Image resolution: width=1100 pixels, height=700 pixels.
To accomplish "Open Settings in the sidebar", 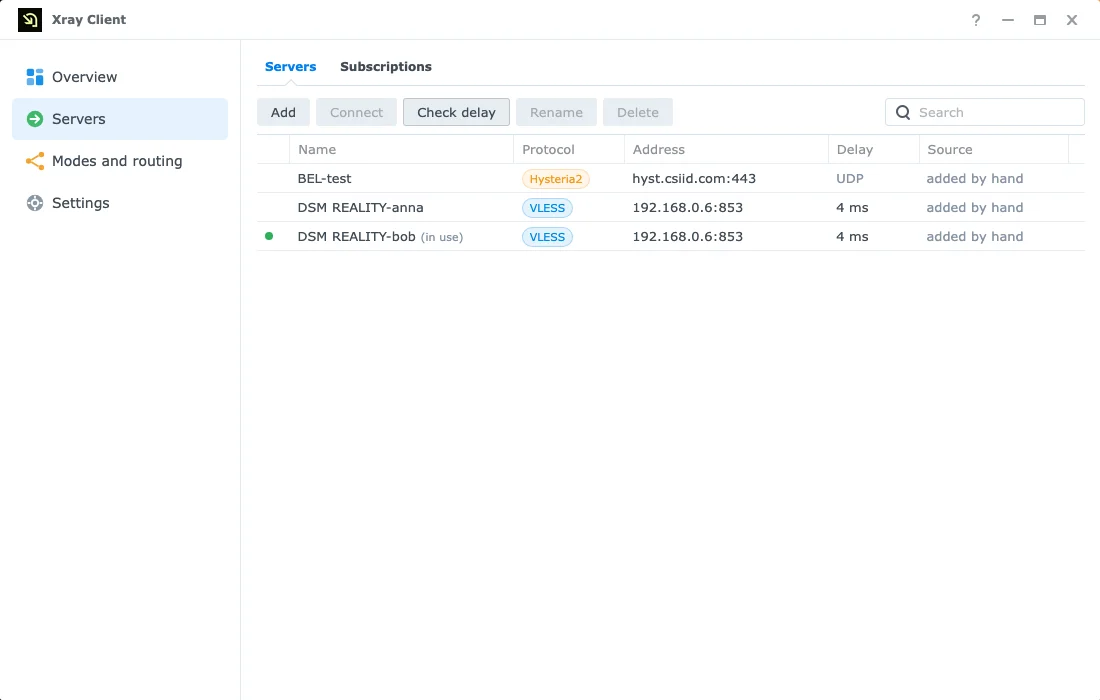I will point(120,203).
